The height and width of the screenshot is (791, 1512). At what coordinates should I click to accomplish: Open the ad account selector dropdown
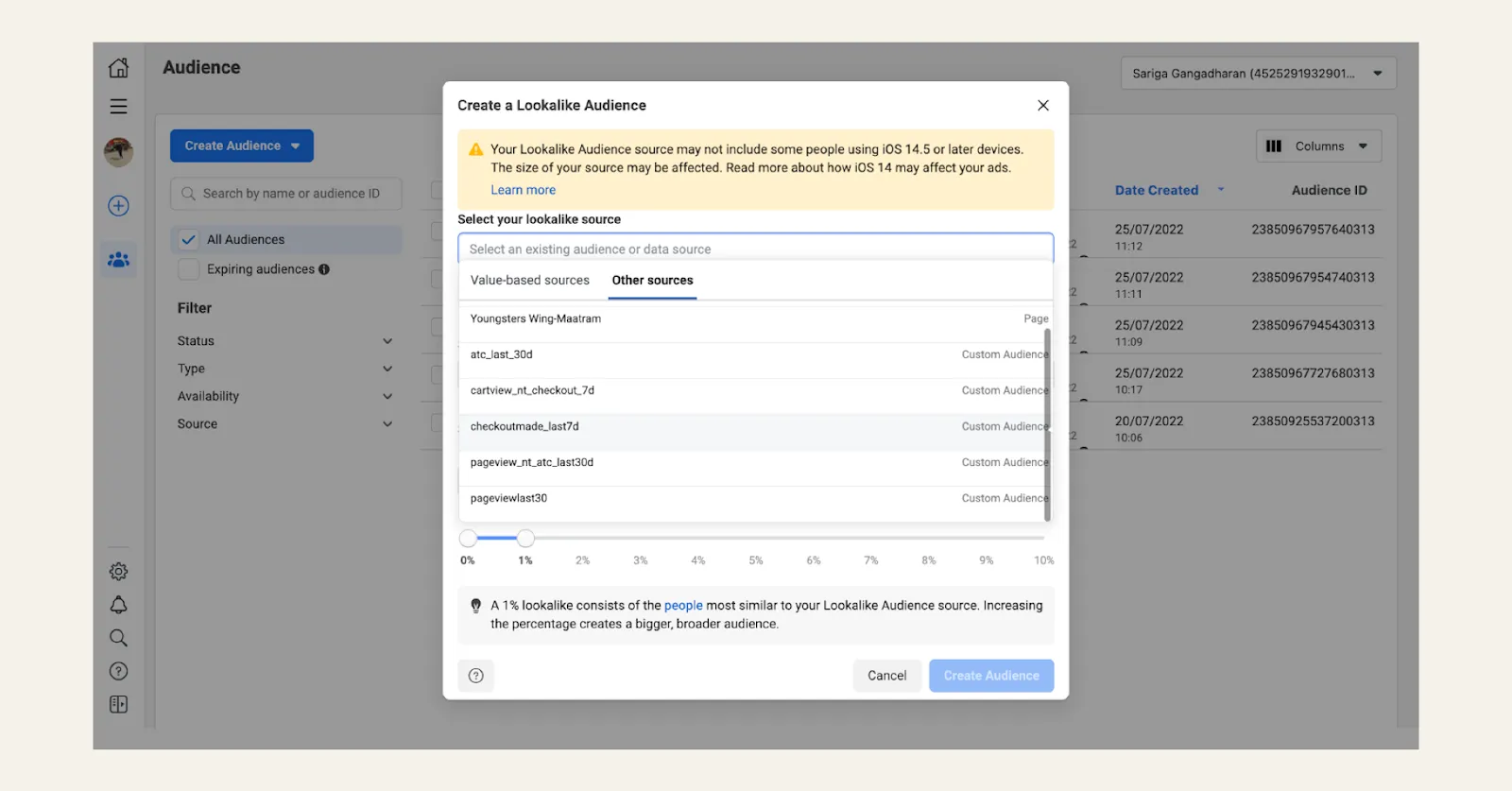pyautogui.click(x=1259, y=74)
